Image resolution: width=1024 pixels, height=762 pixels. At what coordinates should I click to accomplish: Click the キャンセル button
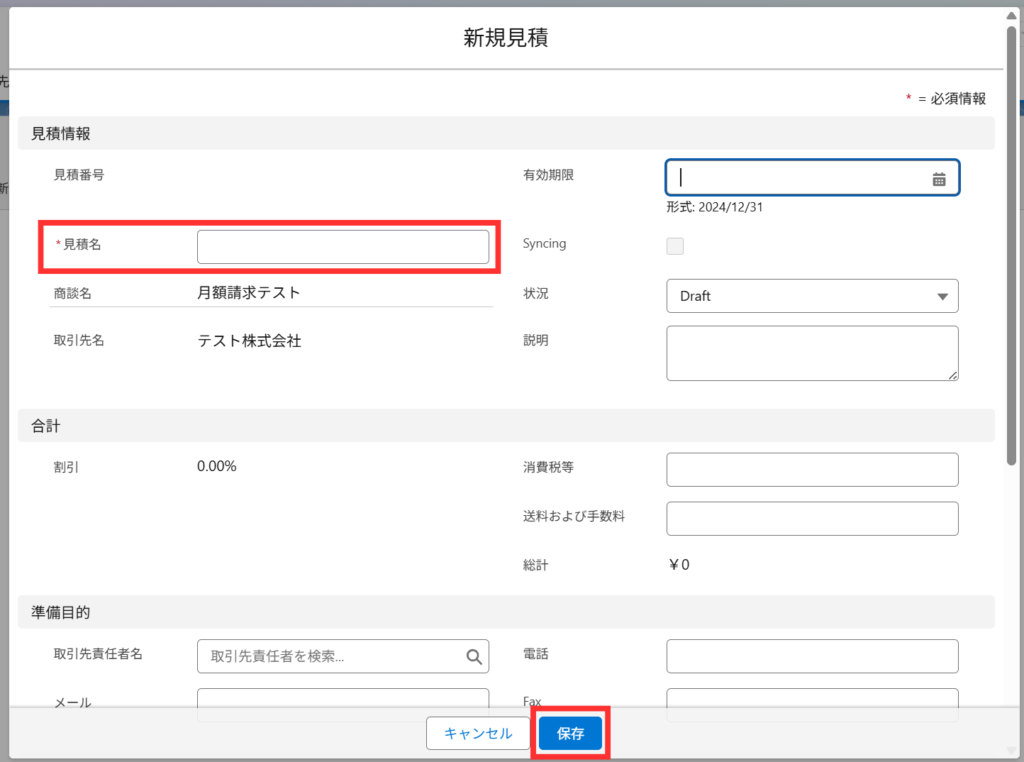(478, 733)
